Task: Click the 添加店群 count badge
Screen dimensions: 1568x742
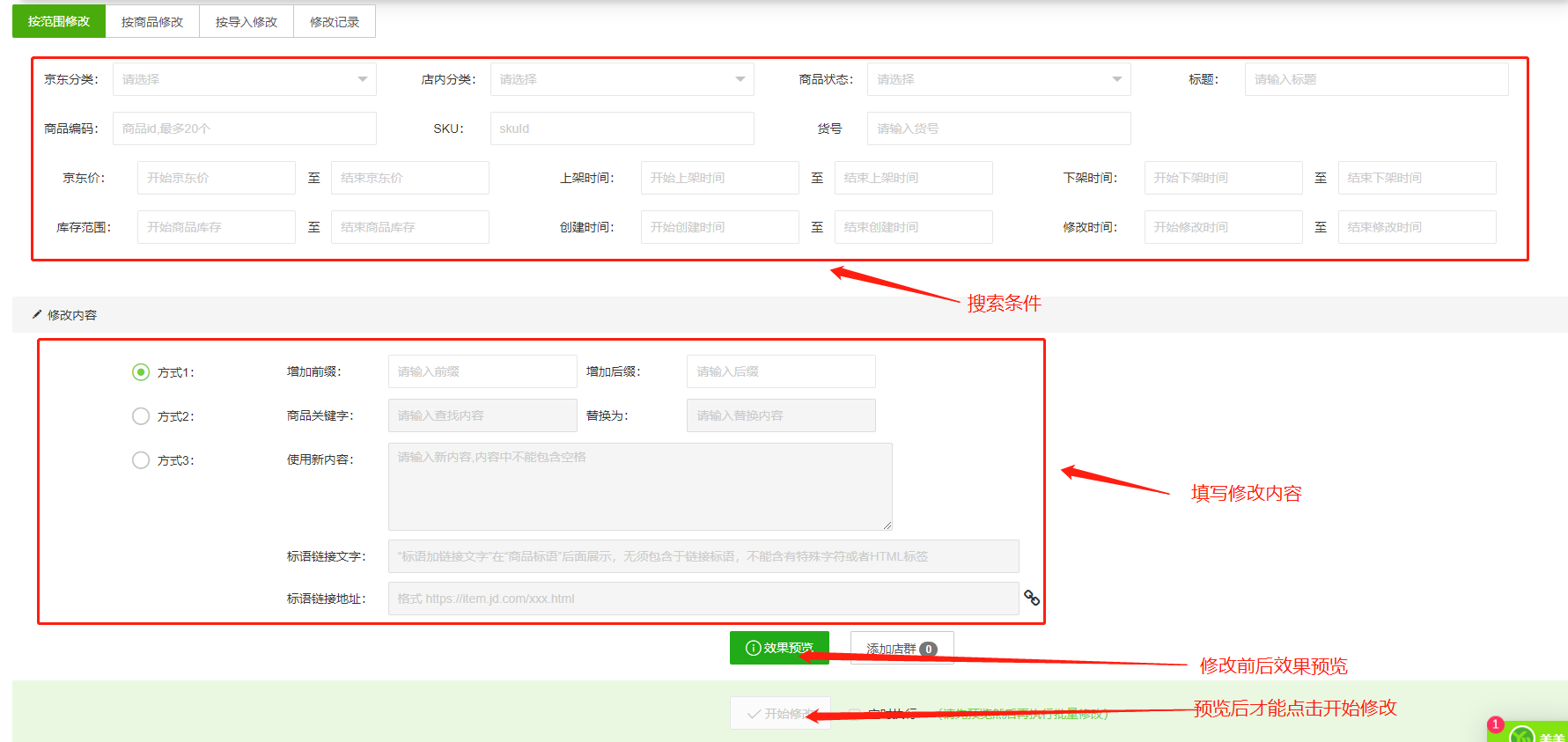Action: [x=928, y=649]
